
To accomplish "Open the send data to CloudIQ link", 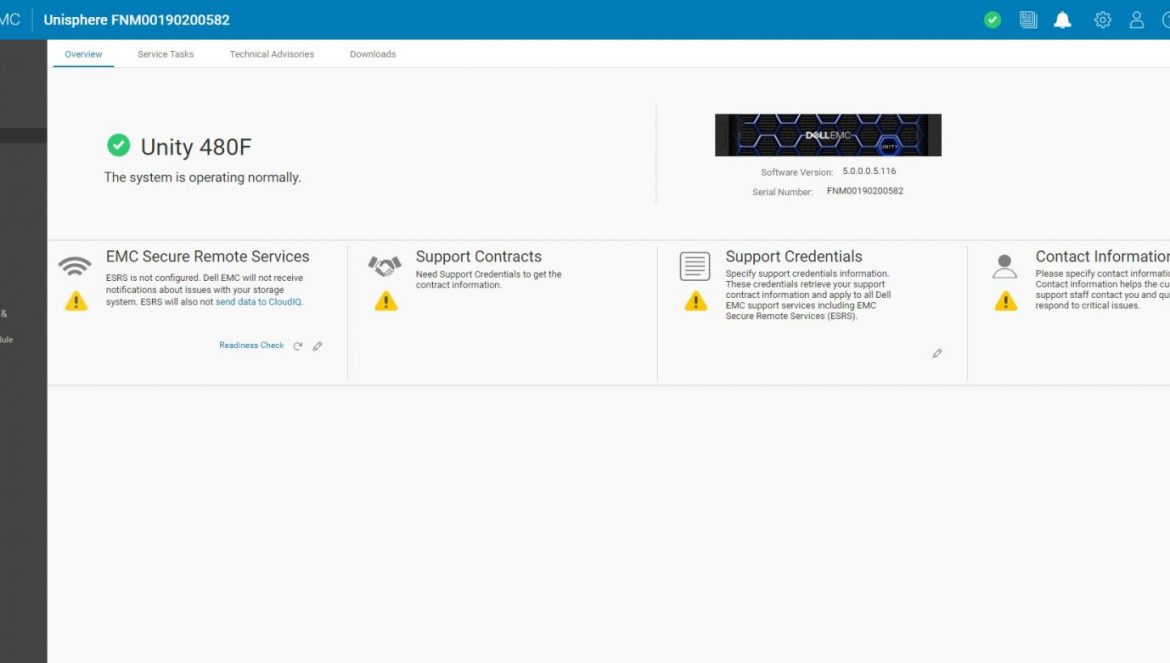I will click(x=258, y=302).
